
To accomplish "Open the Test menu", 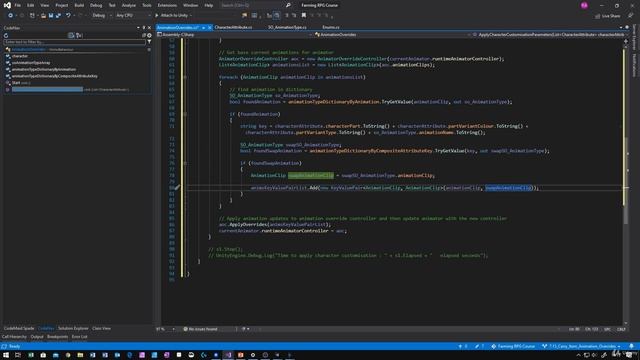I will (x=112, y=5).
